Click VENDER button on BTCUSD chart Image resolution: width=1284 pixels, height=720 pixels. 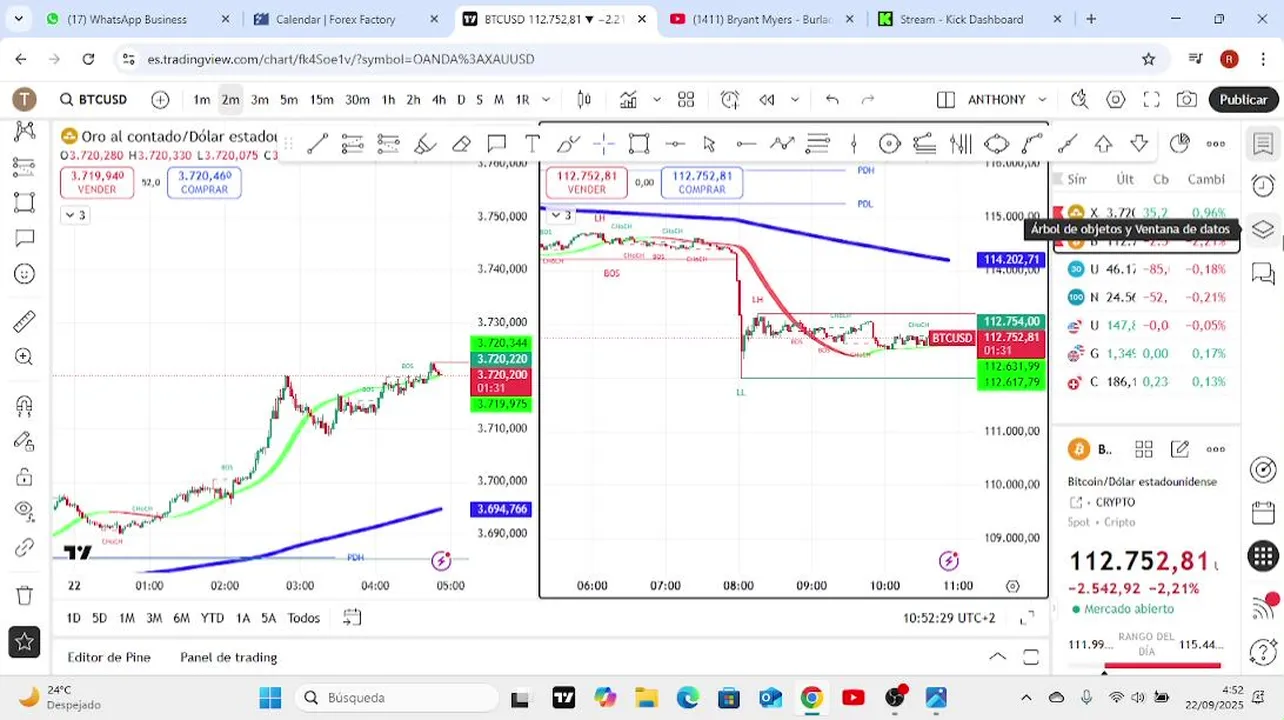pos(586,182)
